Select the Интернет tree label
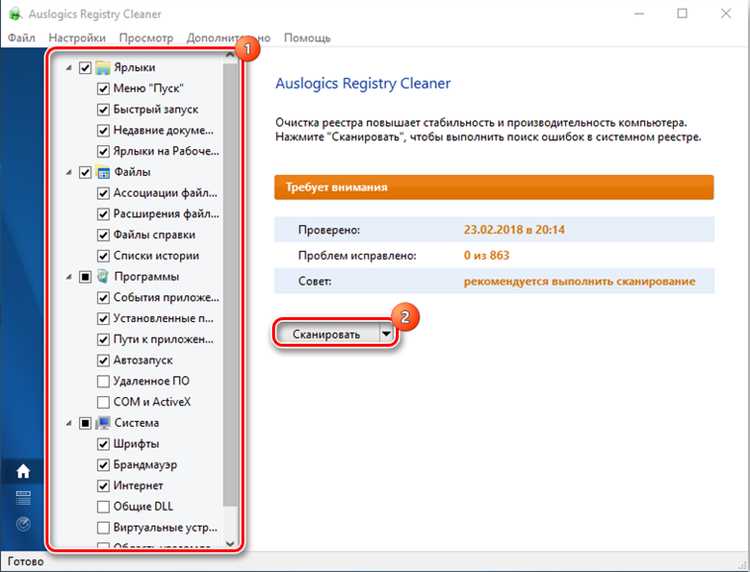Viewport: 750px width, 572px height. [138, 486]
